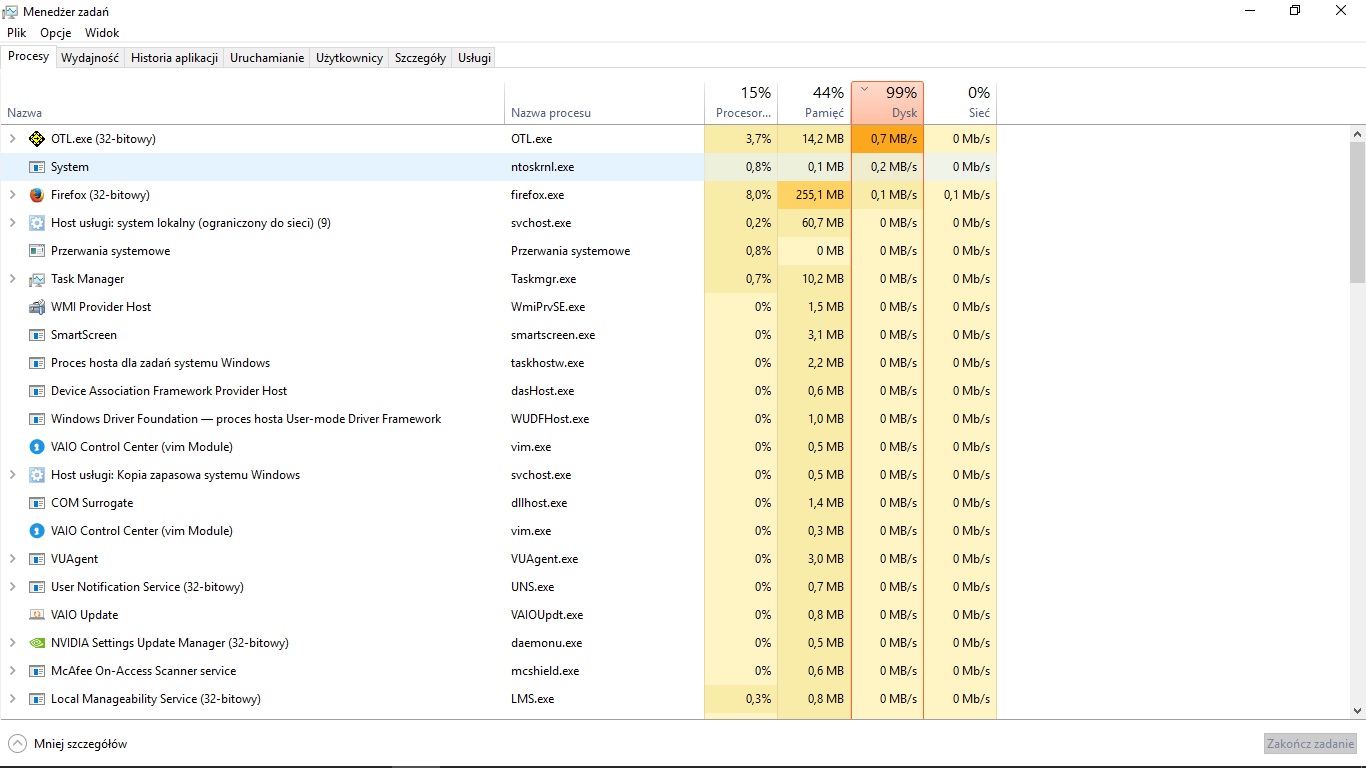The image size is (1366, 768).
Task: Open the Usługi tab
Action: click(x=474, y=58)
